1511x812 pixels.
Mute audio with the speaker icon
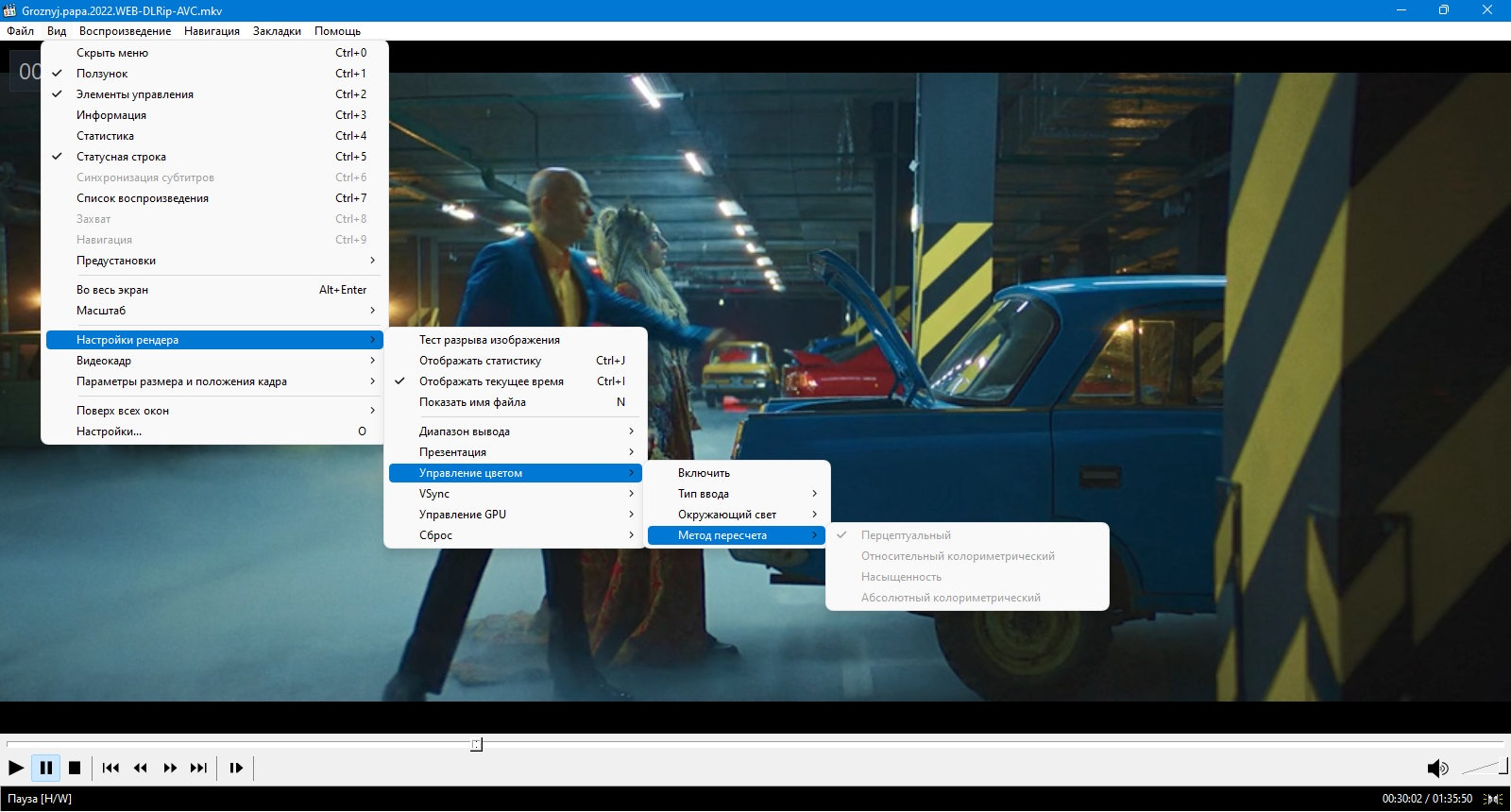point(1436,768)
